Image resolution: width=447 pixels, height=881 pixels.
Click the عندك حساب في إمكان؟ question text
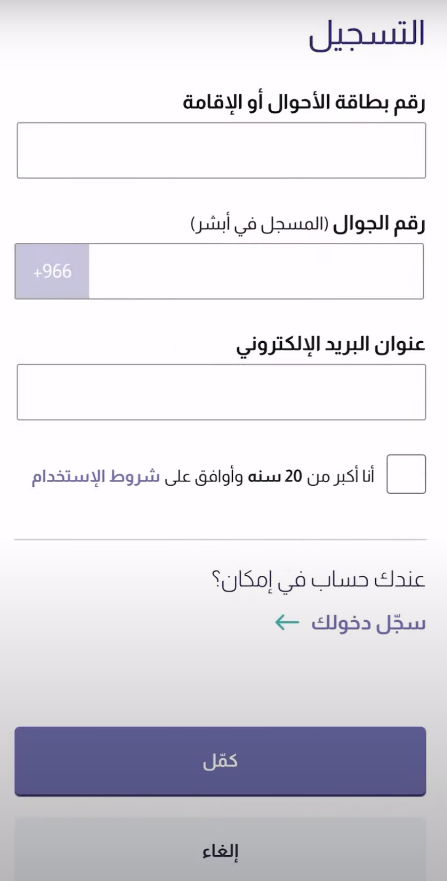318,580
